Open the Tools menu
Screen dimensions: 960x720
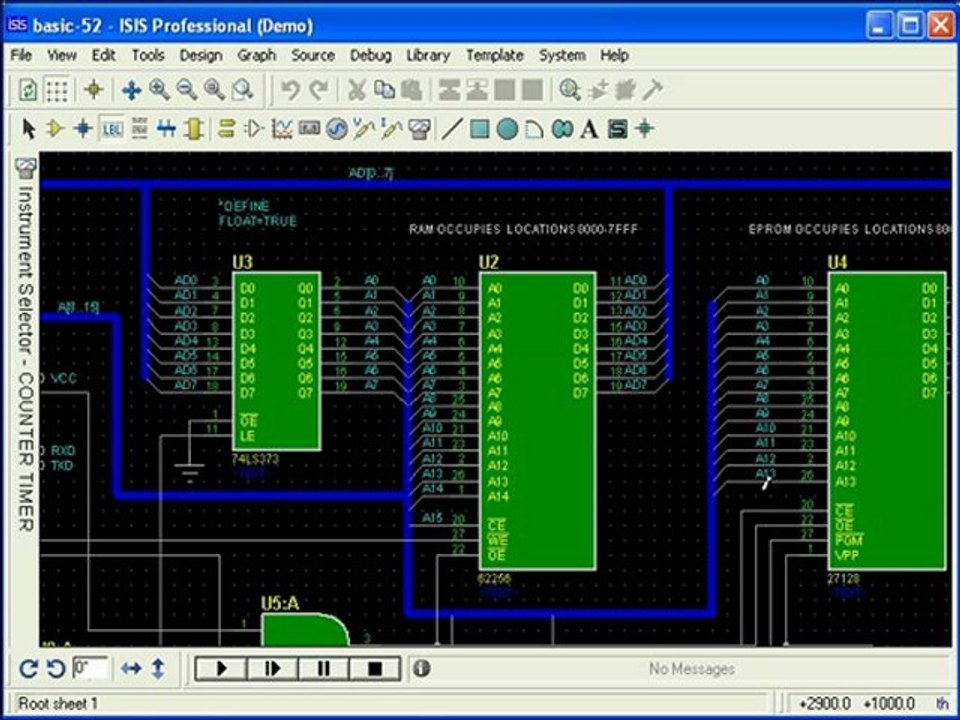click(x=148, y=55)
